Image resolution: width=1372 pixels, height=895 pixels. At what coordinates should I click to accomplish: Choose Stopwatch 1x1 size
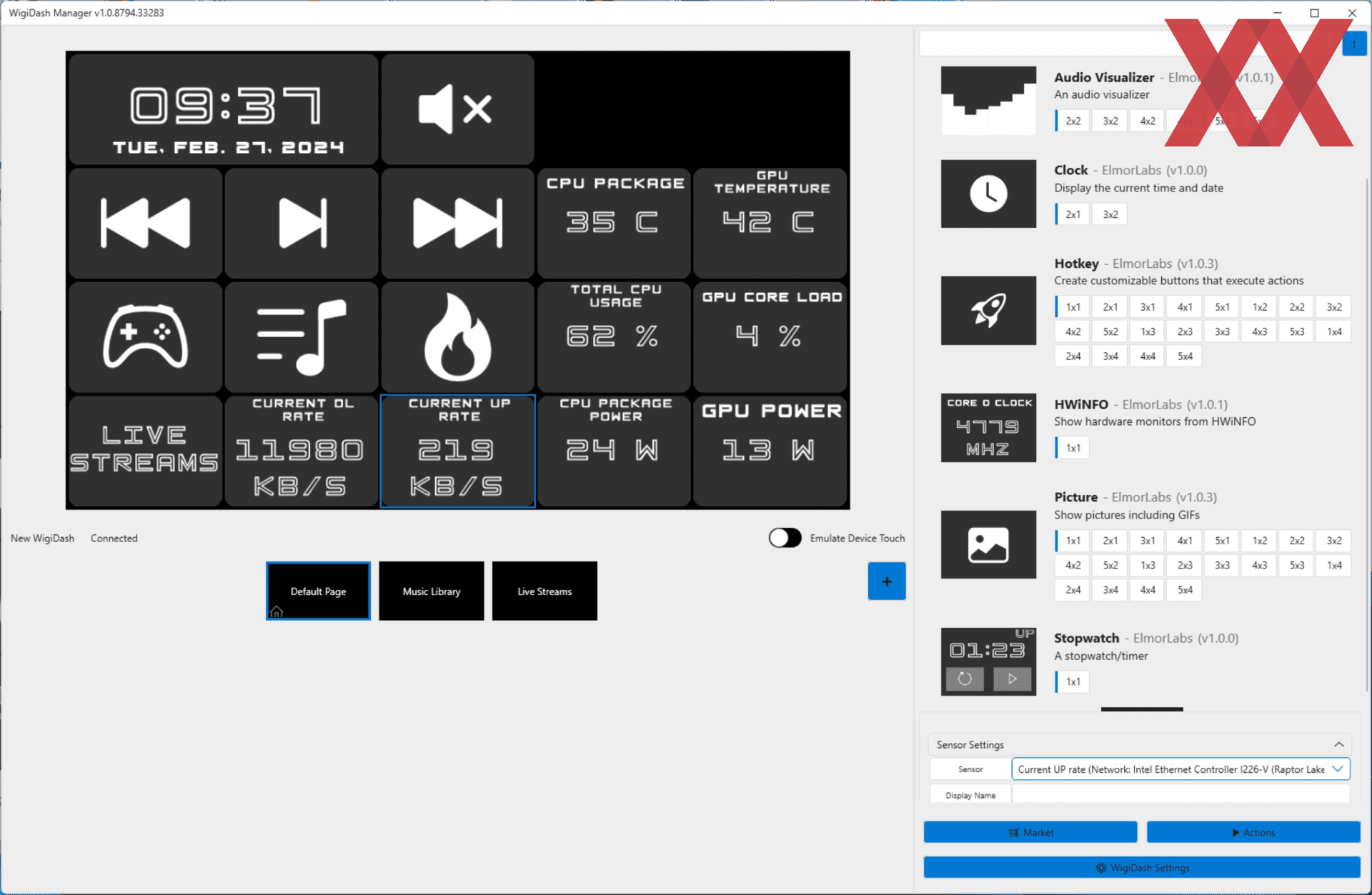click(x=1073, y=681)
